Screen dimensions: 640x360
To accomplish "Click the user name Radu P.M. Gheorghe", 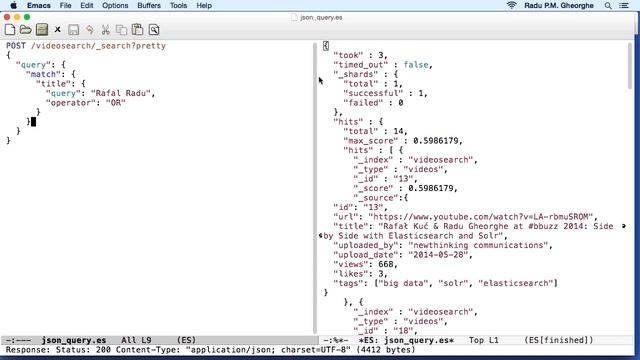I will coord(559,6).
